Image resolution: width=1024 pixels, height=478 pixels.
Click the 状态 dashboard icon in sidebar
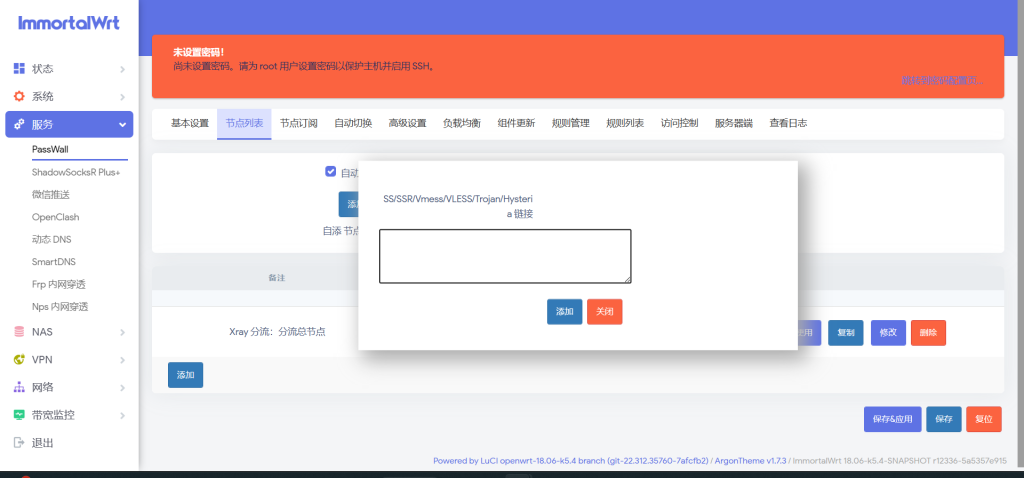[x=18, y=69]
